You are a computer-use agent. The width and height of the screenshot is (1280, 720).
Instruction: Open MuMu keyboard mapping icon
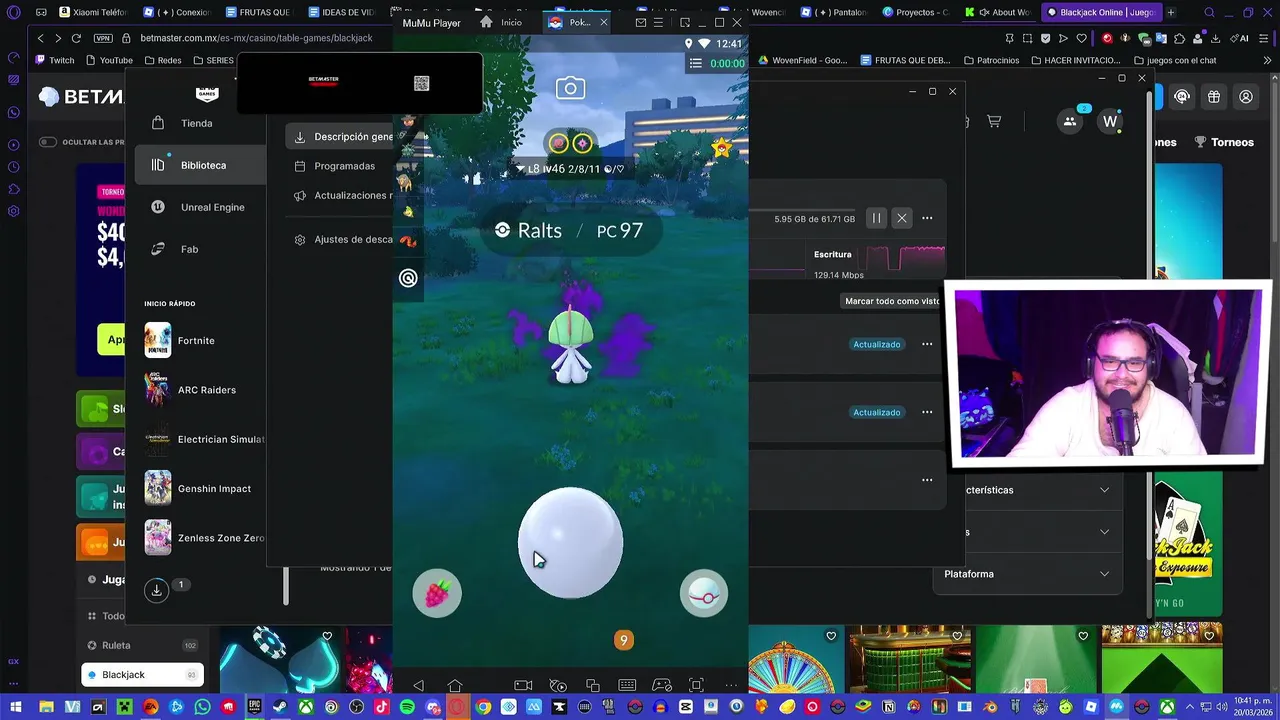627,685
